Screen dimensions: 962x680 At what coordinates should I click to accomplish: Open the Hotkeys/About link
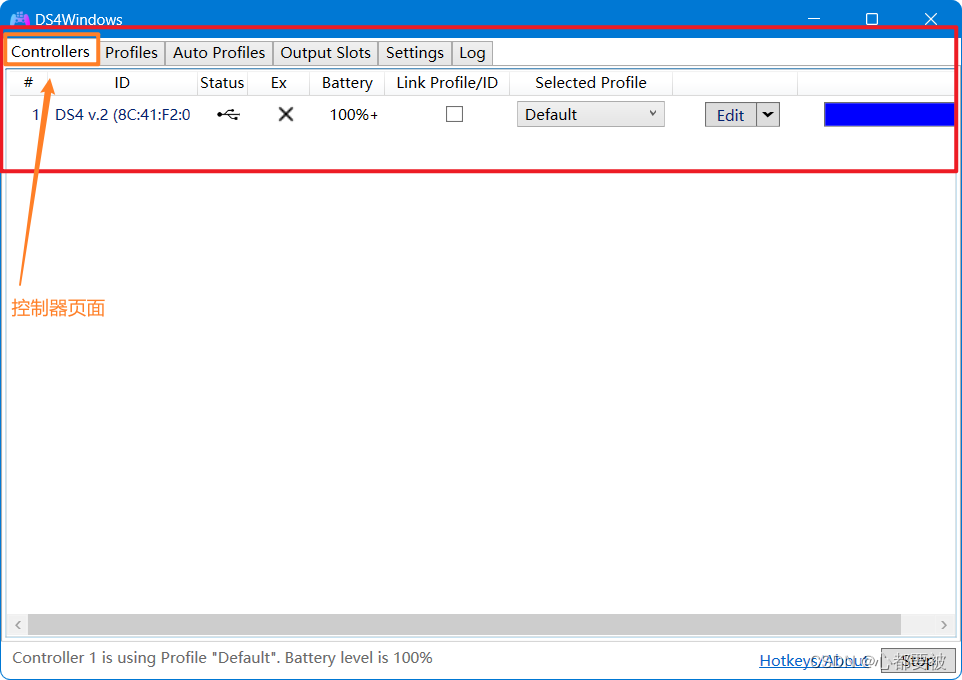coord(814,660)
